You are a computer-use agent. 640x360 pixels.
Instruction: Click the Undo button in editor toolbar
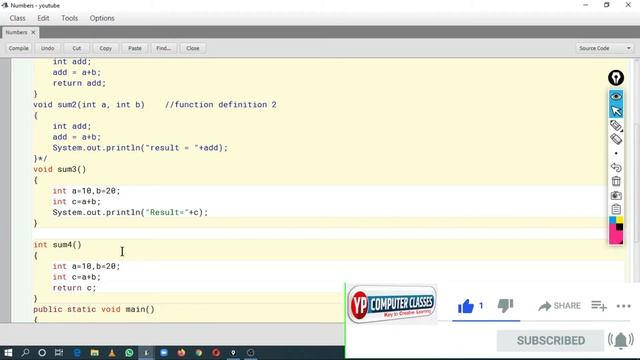[47, 48]
